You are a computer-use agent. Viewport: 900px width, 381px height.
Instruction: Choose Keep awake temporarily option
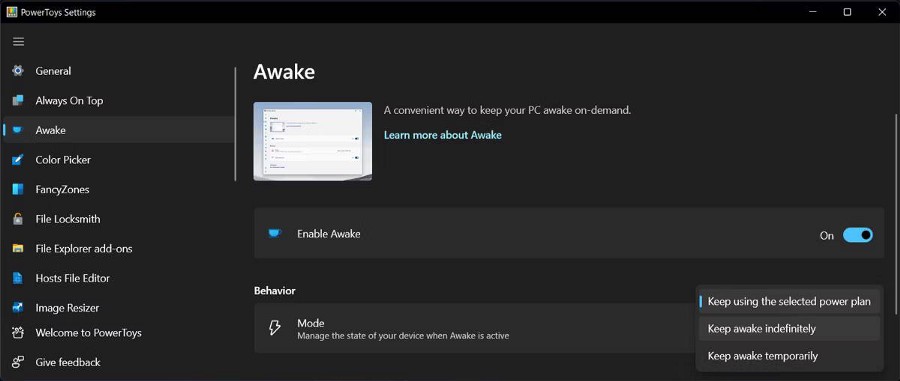(x=789, y=356)
